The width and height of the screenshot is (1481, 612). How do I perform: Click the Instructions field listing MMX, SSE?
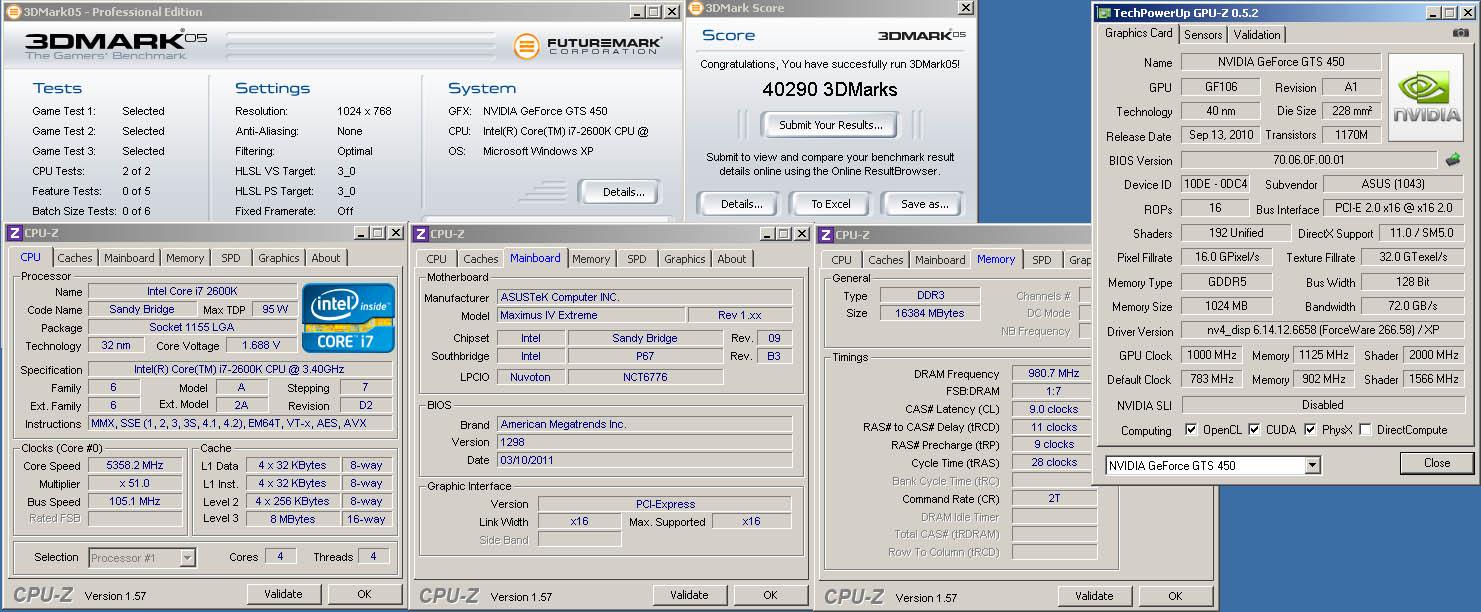tap(240, 424)
